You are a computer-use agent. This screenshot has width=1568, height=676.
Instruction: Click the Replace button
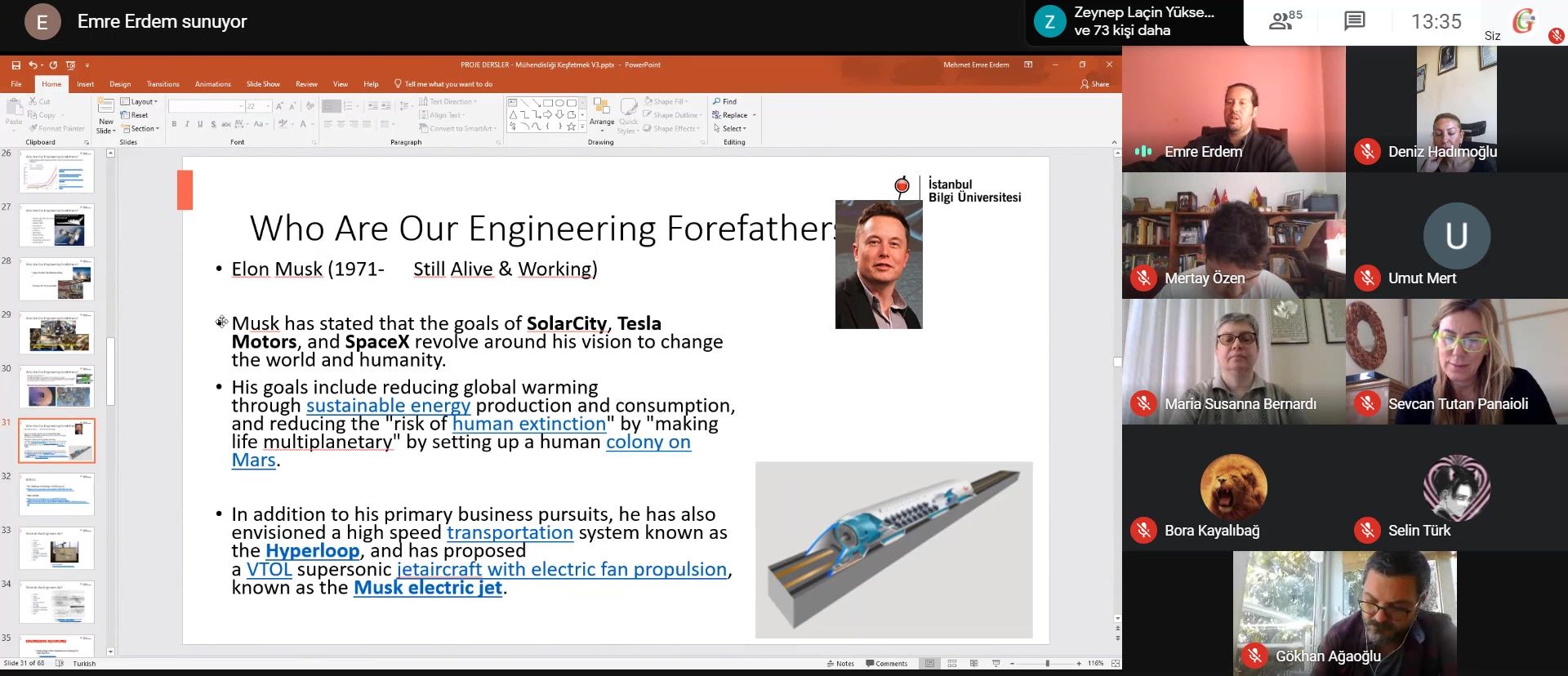pyautogui.click(x=730, y=115)
